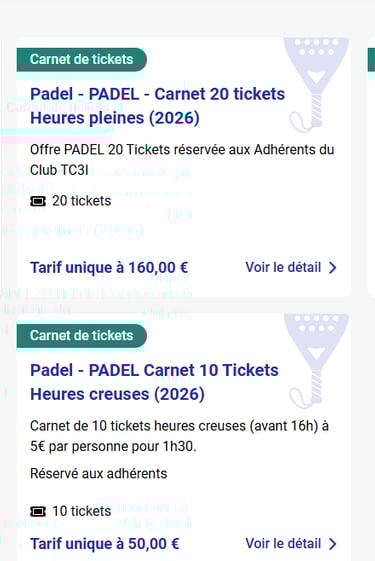Image resolution: width=375 pixels, height=561 pixels.
Task: Click the padel racket icon on Heures creuses card
Action: point(316,361)
